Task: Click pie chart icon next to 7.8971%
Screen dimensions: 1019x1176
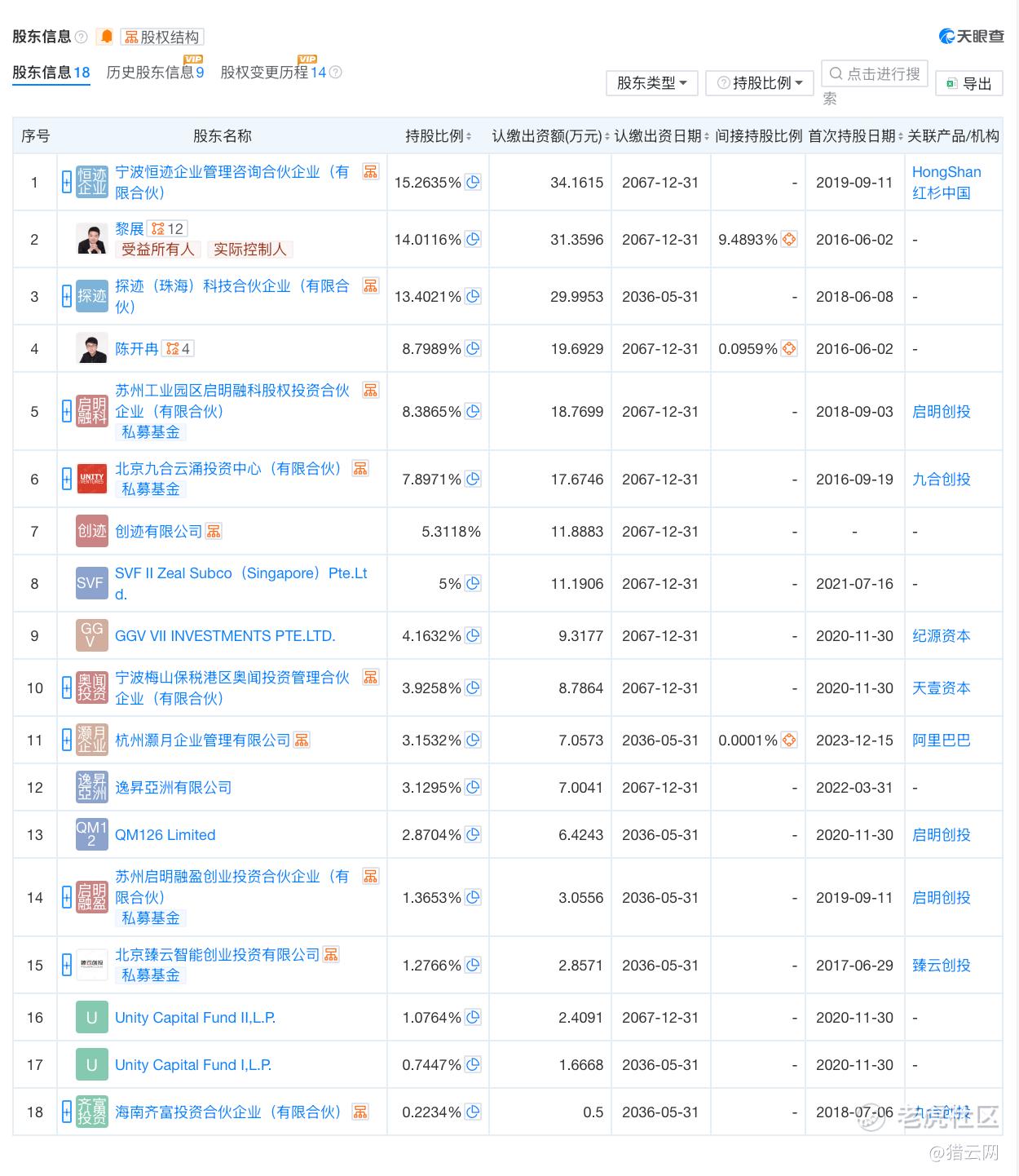Action: tap(473, 480)
